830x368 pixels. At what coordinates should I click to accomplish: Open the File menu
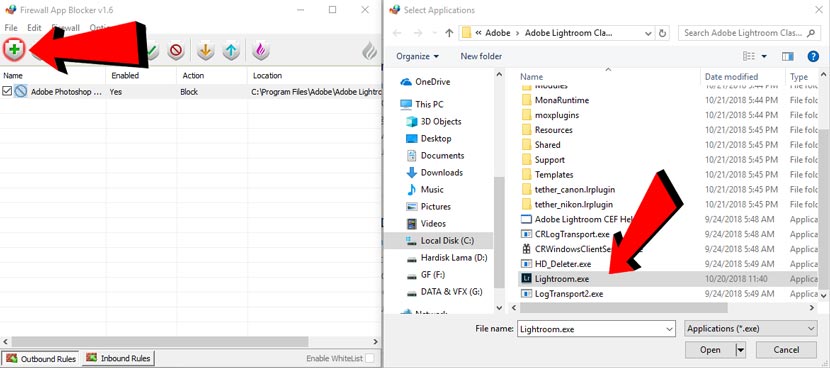pos(11,28)
